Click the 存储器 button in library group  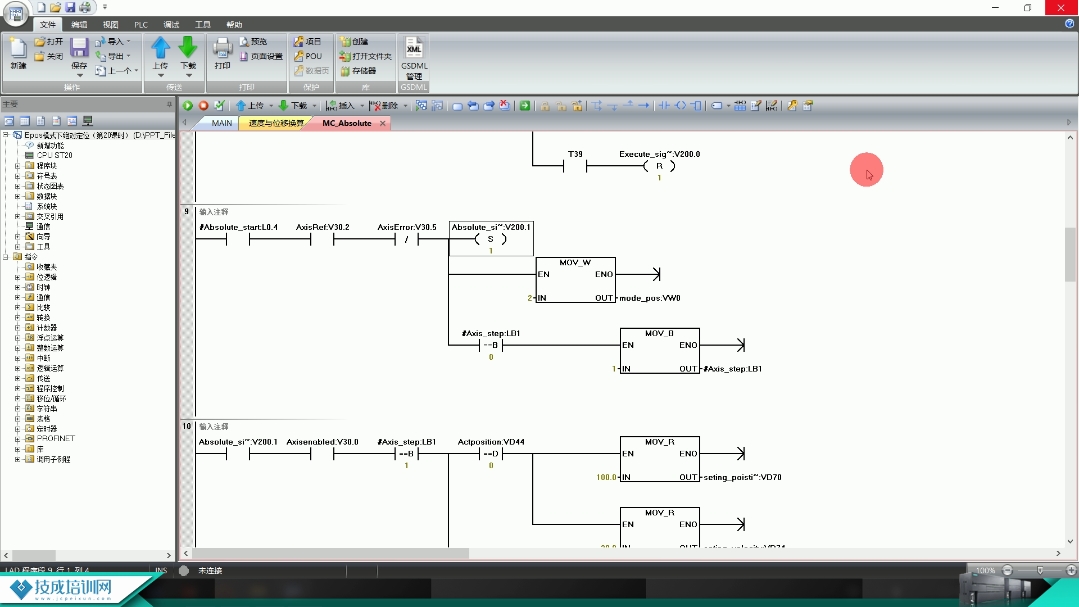click(x=359, y=71)
